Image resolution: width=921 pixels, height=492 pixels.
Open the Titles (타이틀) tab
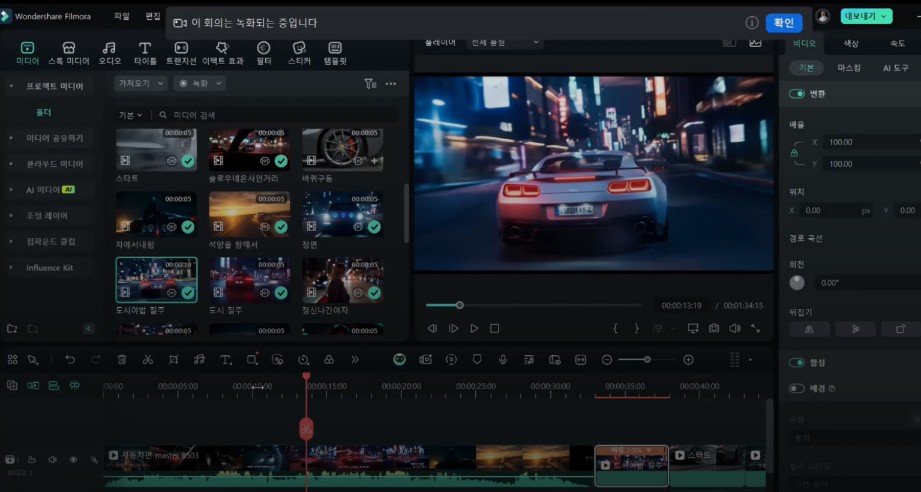[145, 52]
